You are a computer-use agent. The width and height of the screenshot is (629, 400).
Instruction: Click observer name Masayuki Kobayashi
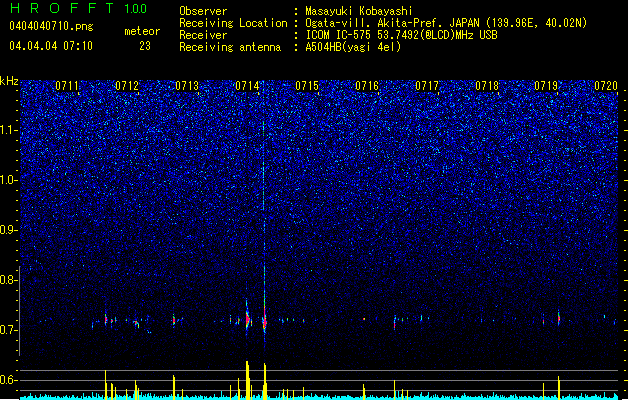pyautogui.click(x=359, y=11)
